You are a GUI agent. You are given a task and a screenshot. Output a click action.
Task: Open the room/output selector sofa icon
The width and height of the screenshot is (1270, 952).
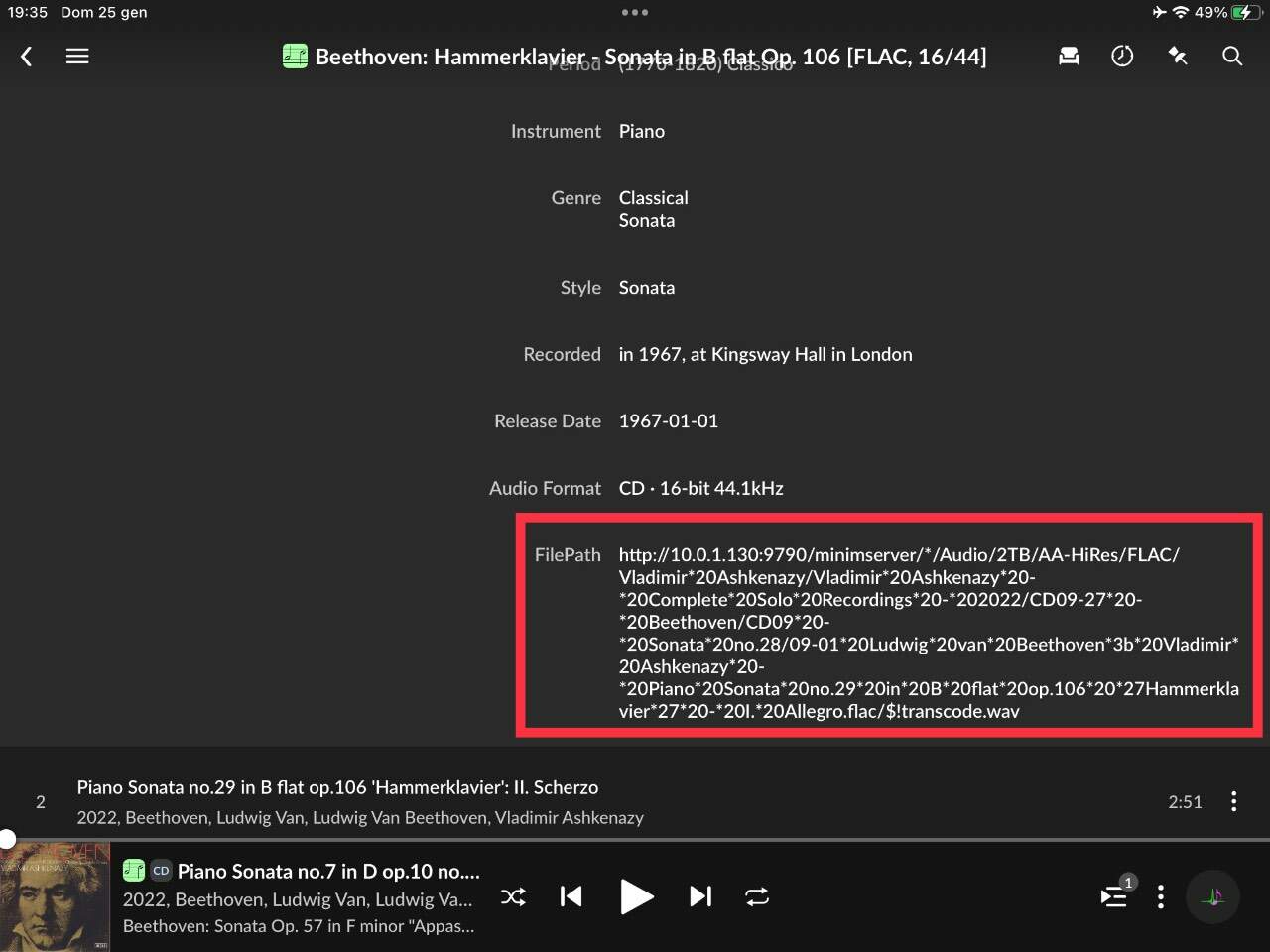click(1069, 57)
